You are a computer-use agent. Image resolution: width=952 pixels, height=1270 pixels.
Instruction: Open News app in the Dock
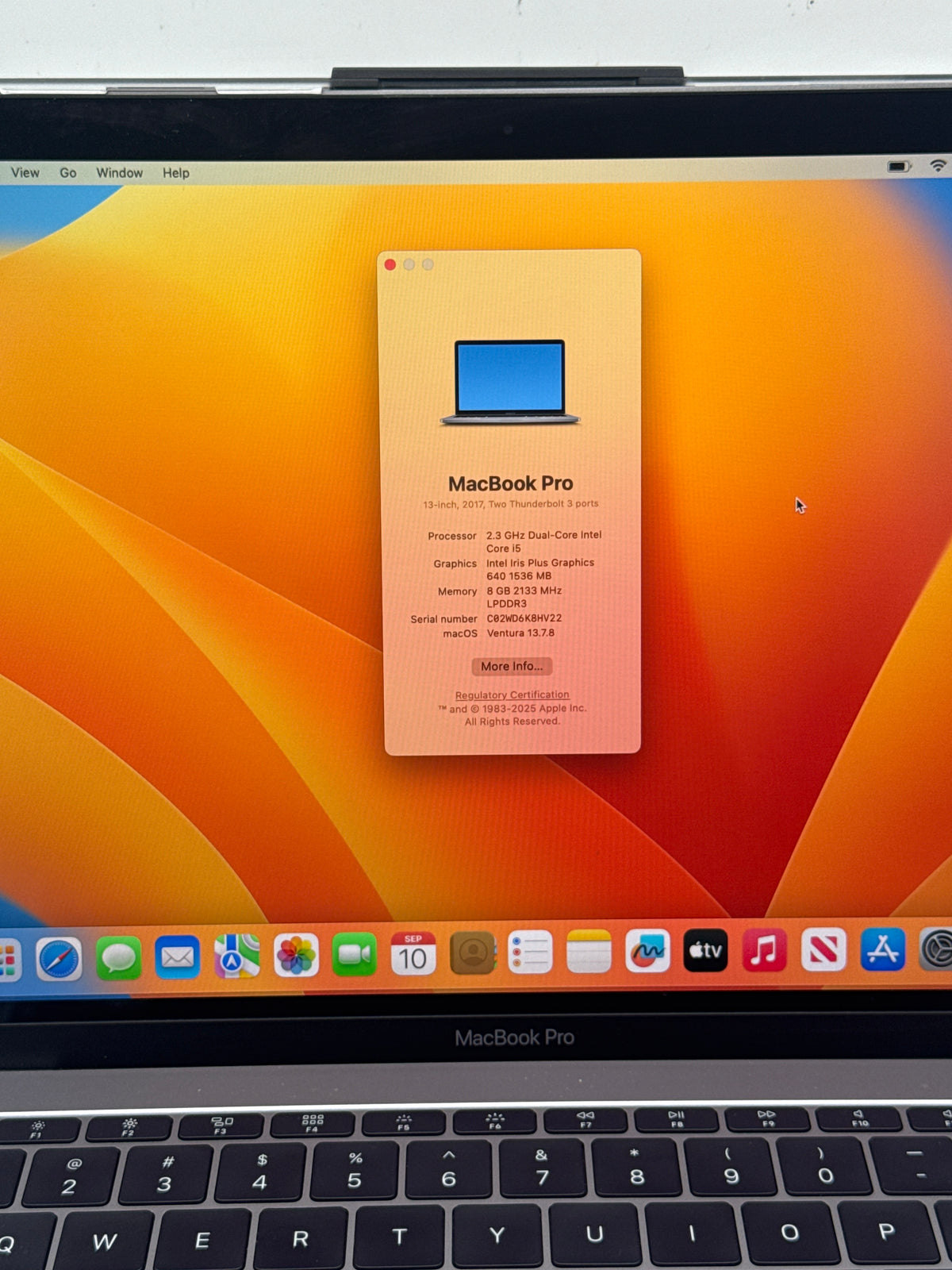(823, 949)
